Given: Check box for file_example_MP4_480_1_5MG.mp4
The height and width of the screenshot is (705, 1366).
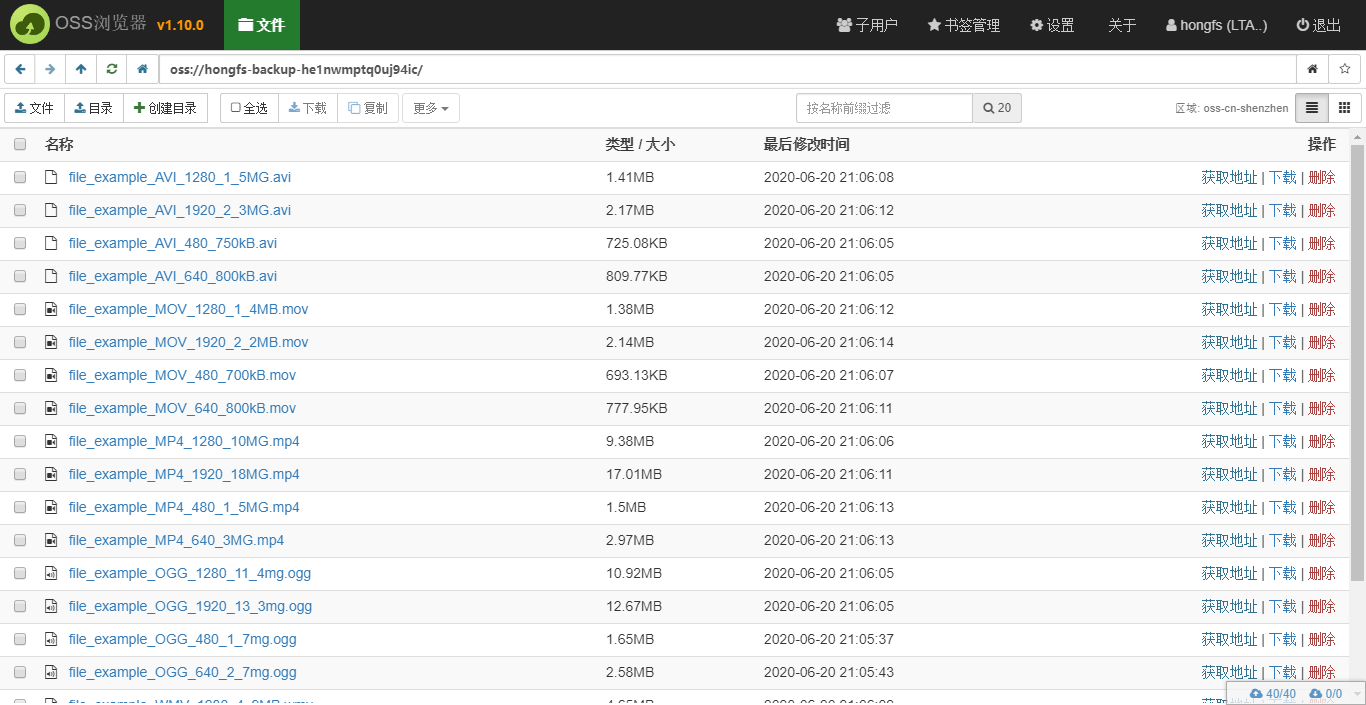Looking at the screenshot, I should click(x=20, y=507).
